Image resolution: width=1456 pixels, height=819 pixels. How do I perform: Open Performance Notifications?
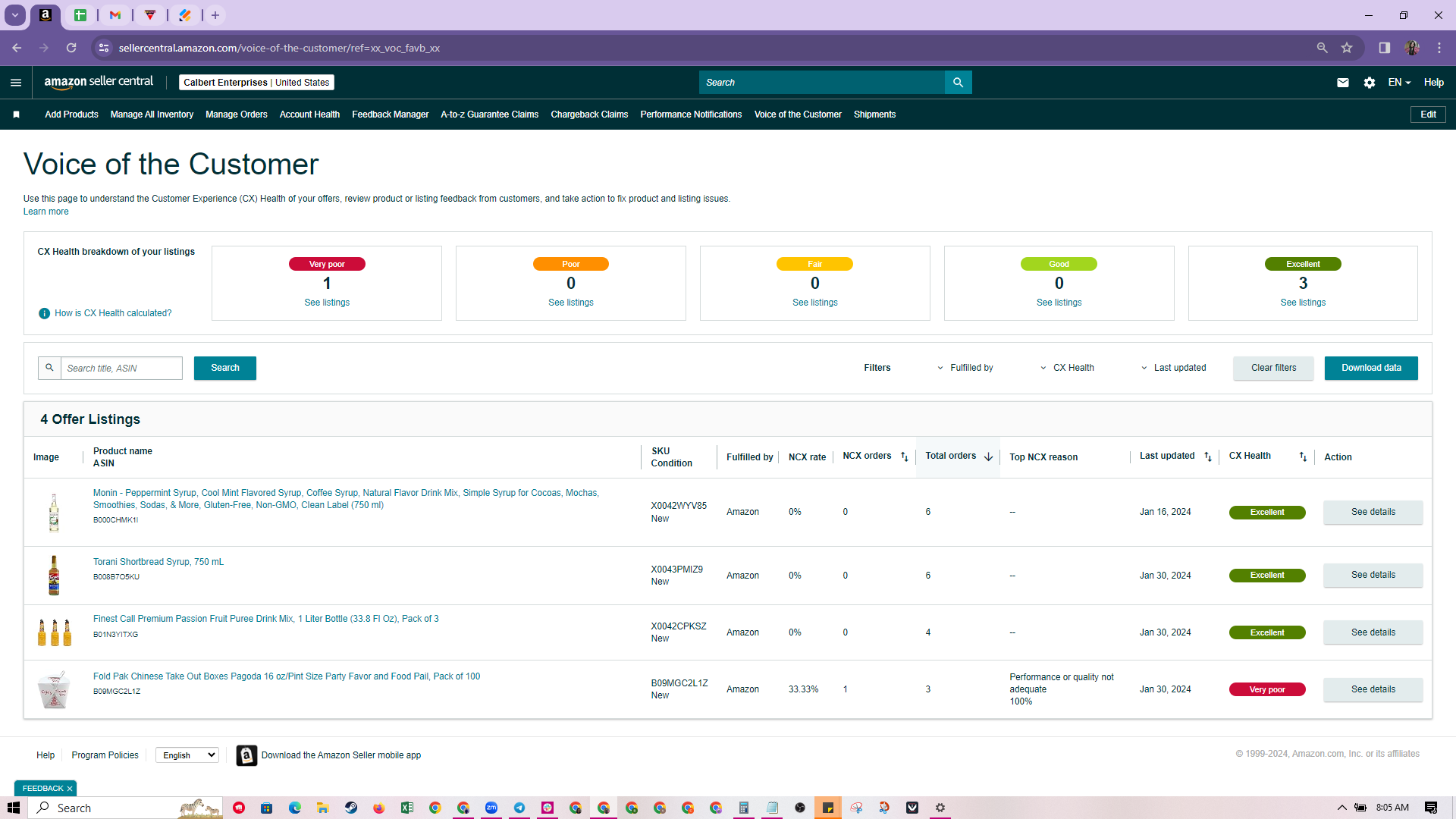[x=691, y=115]
